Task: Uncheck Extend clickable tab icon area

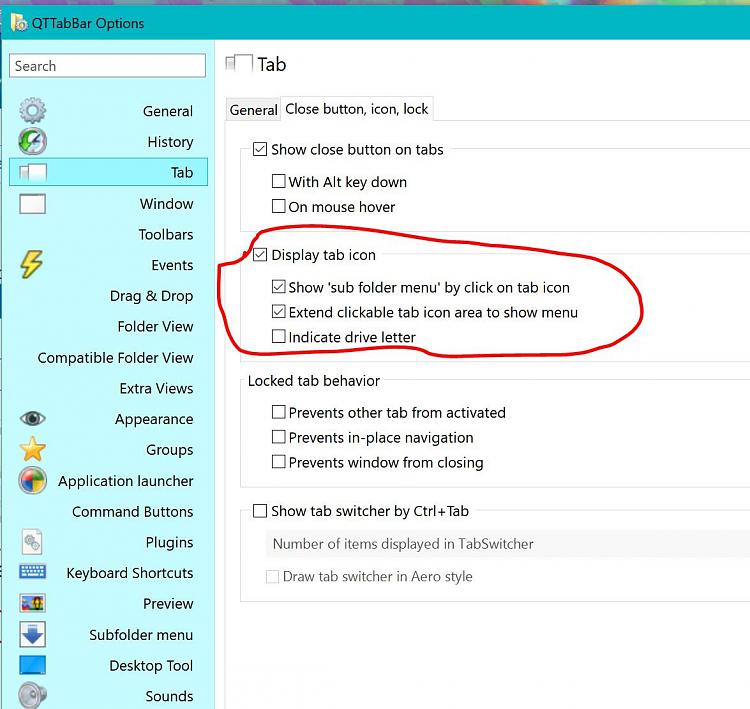Action: (x=278, y=311)
